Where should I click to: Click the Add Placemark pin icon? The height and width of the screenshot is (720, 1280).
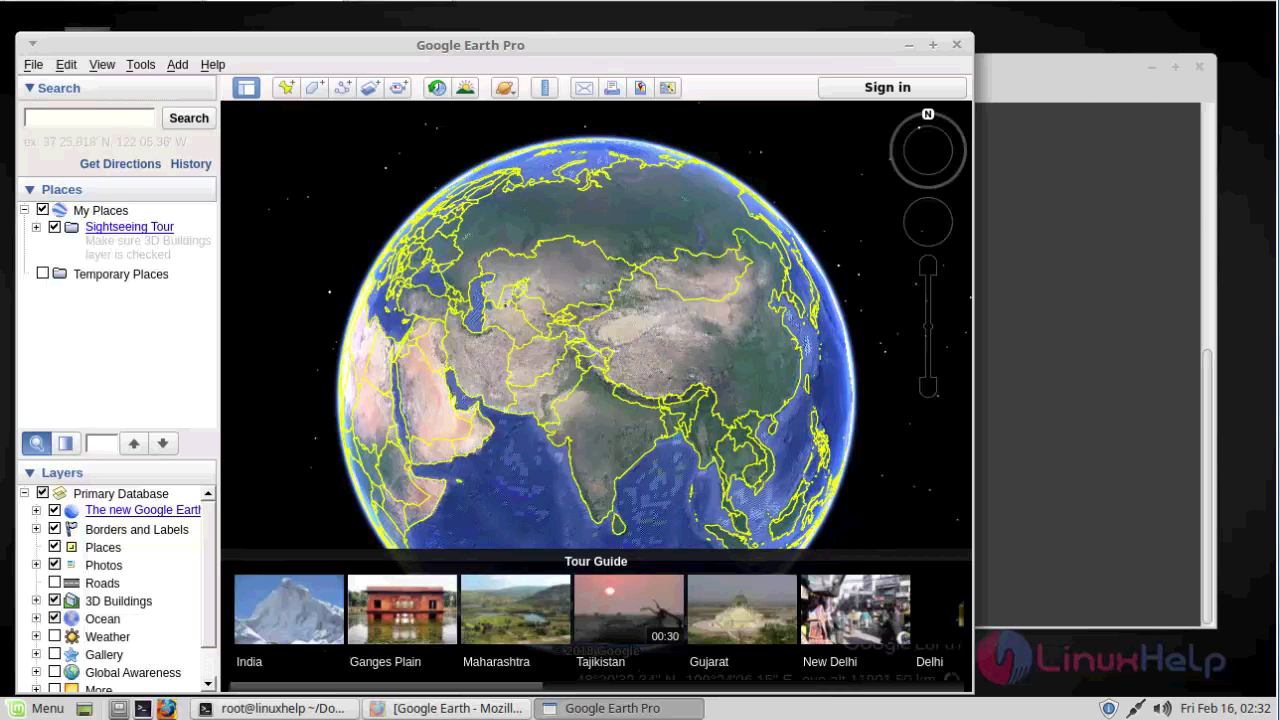pos(286,88)
